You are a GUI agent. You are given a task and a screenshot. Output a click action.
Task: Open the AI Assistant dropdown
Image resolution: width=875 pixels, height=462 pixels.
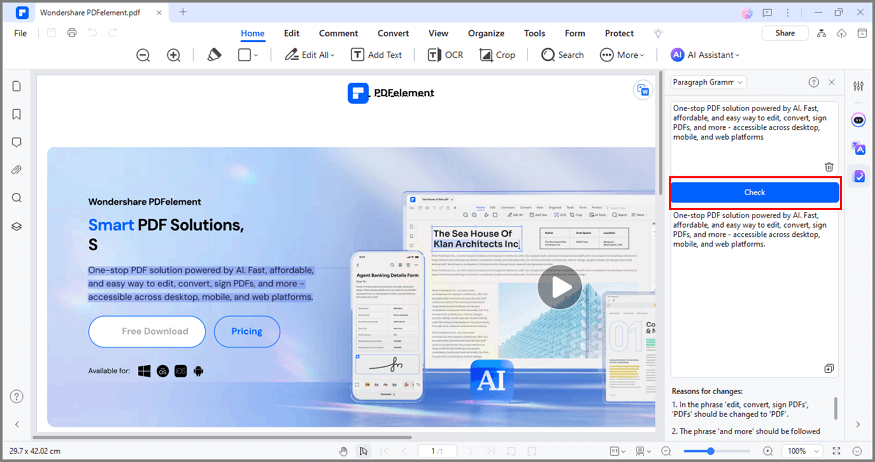click(x=705, y=55)
